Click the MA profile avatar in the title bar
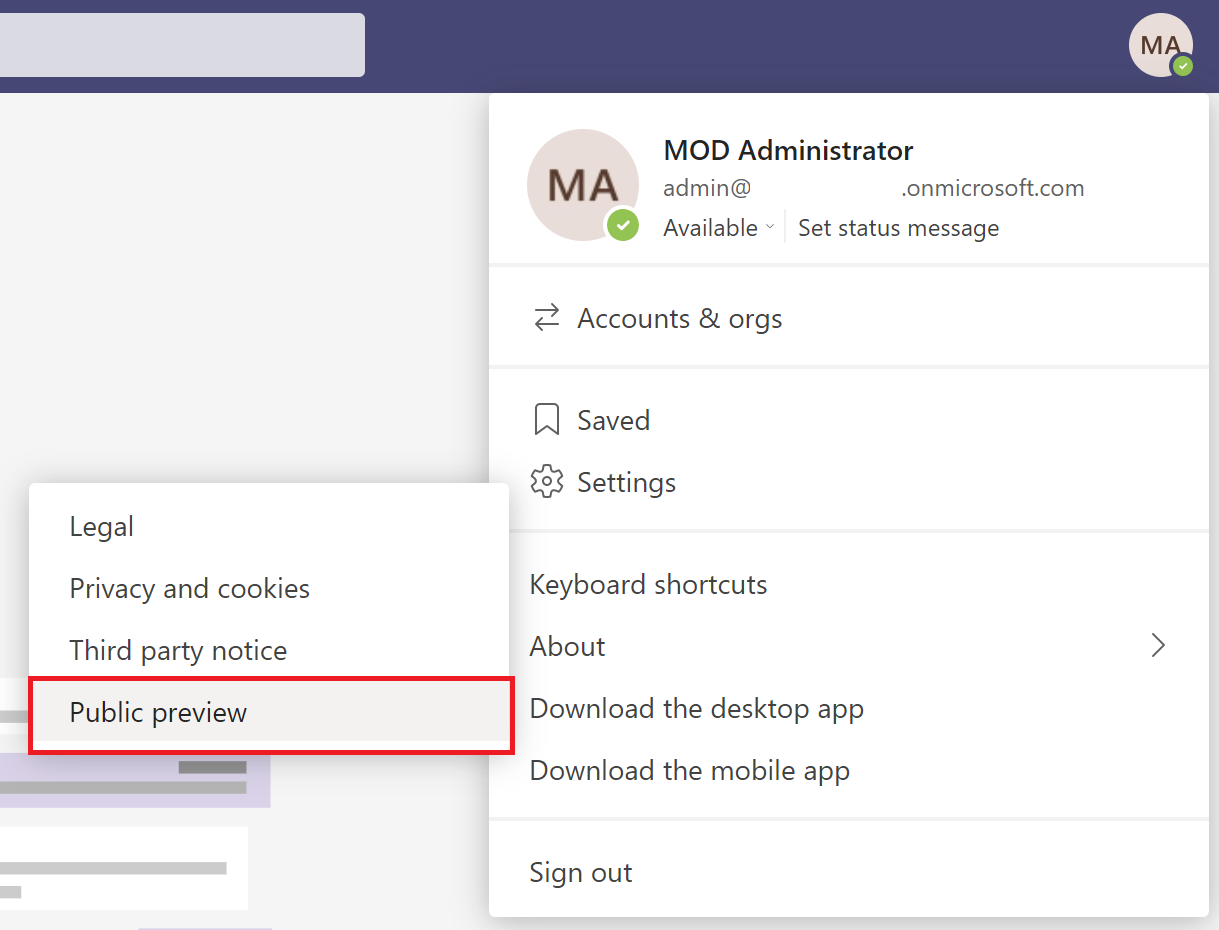The width and height of the screenshot is (1219, 930). [1160, 45]
